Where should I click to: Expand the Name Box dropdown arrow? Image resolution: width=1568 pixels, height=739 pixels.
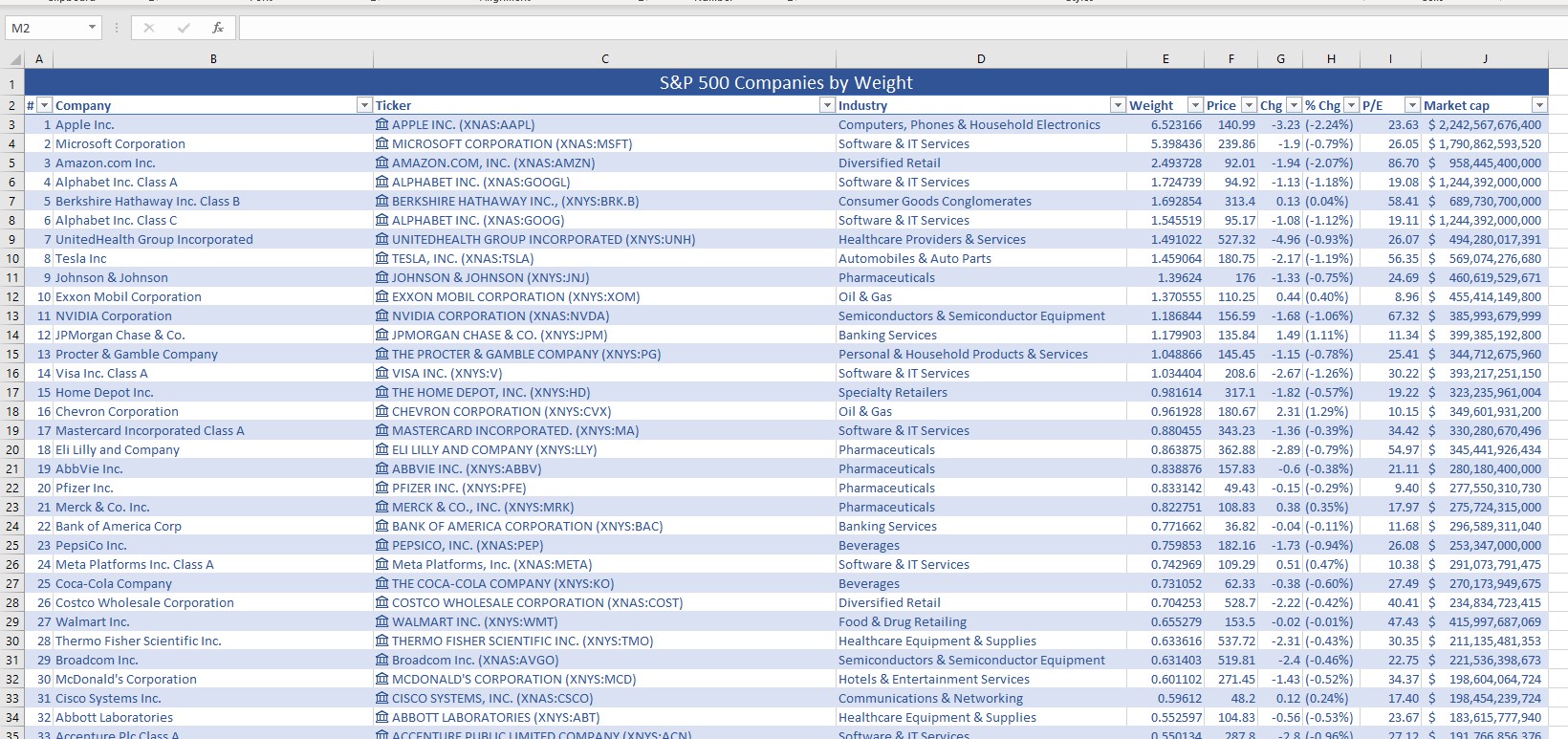tap(92, 28)
